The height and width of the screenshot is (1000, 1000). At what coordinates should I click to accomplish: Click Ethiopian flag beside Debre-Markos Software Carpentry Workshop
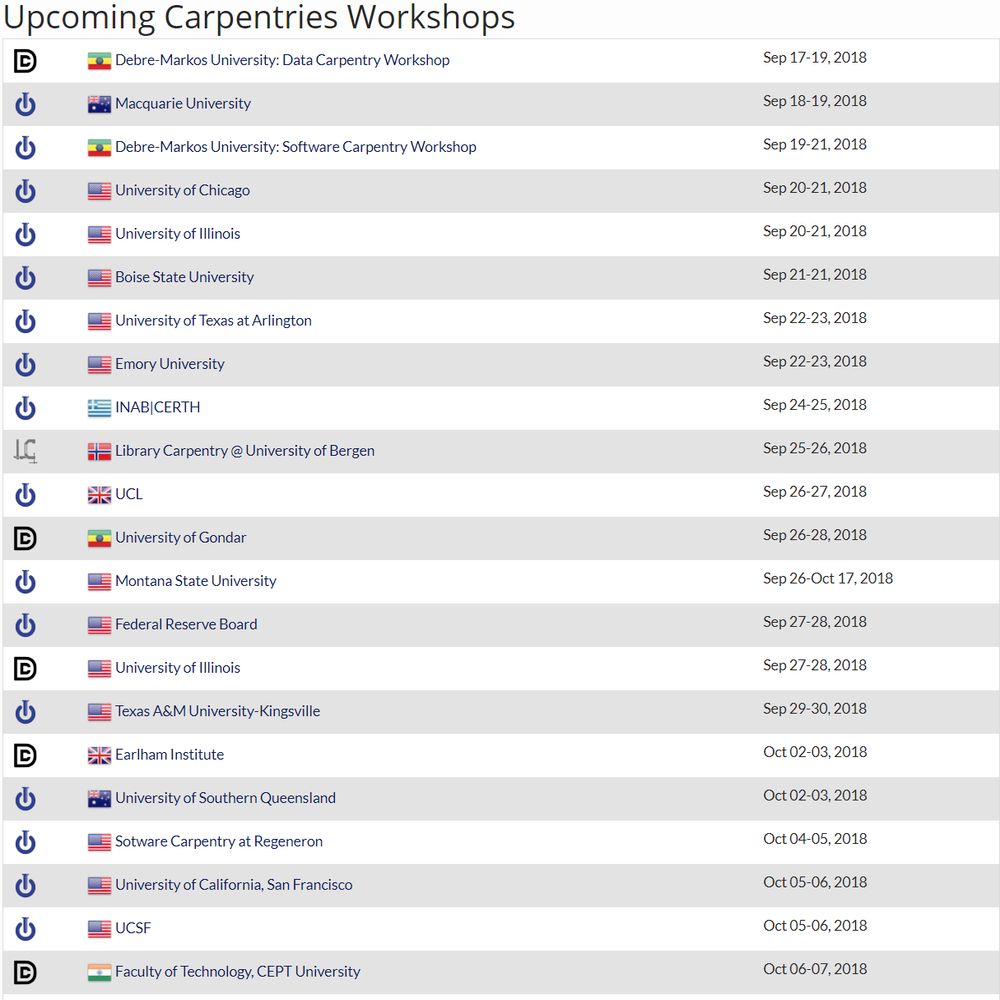99,148
